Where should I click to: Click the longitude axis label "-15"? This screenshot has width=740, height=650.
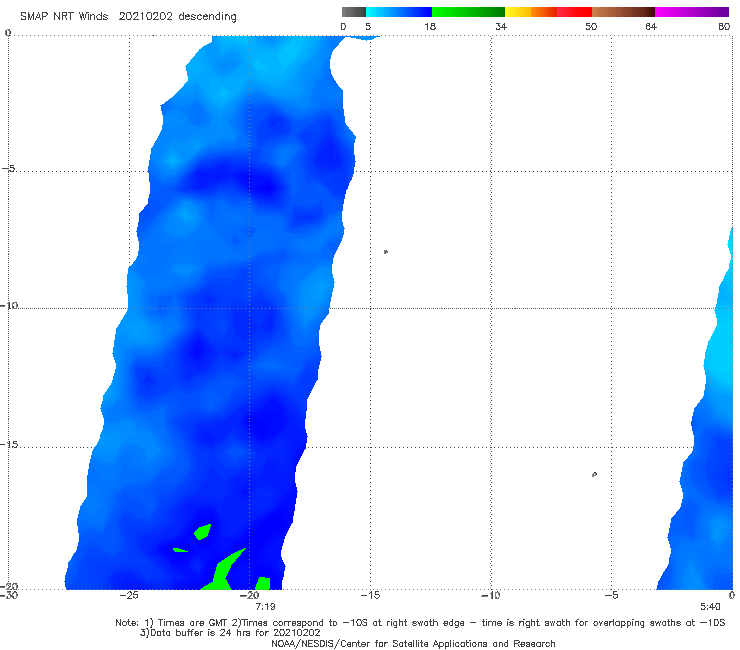click(x=370, y=595)
